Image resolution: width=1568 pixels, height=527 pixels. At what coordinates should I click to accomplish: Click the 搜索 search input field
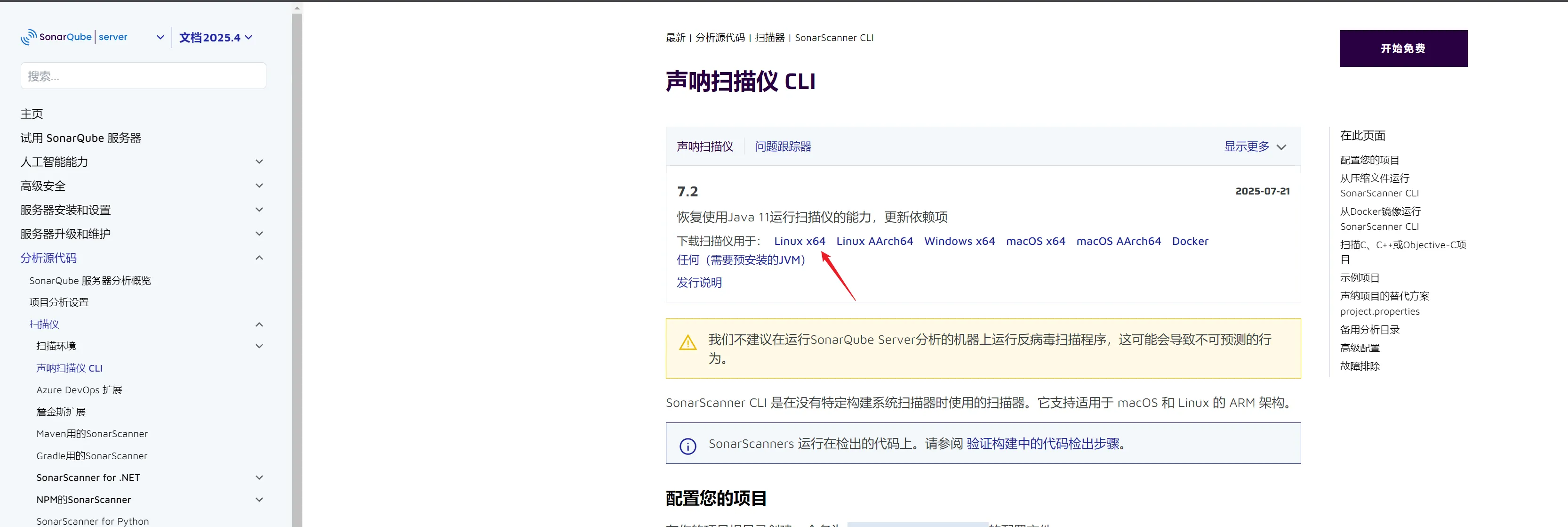143,76
